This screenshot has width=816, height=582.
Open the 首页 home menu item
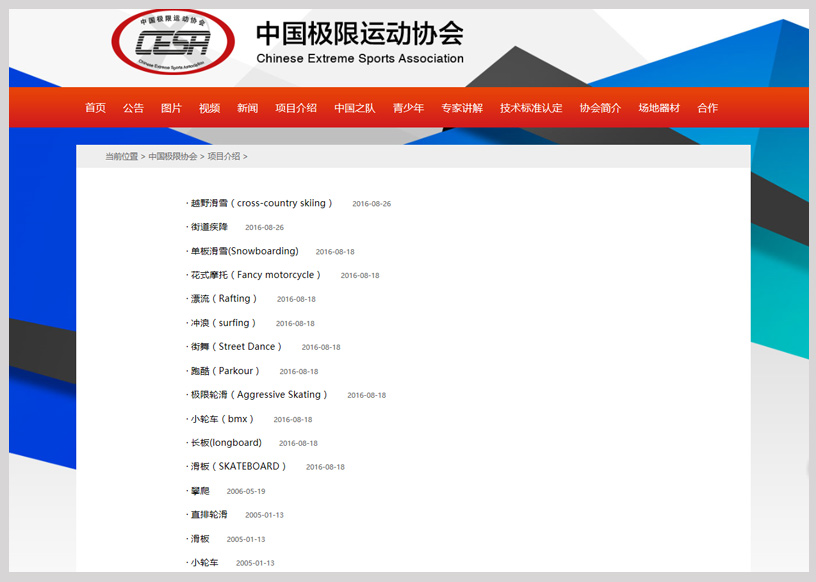tap(94, 107)
